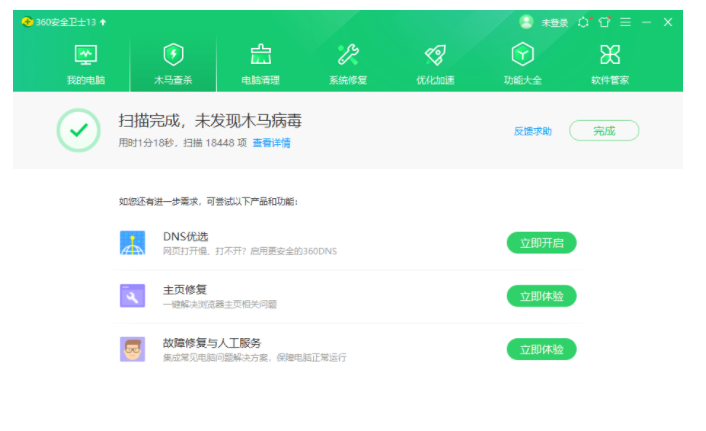This screenshot has width=706, height=431.
Task: Open the hamburger main menu
Action: tap(625, 22)
